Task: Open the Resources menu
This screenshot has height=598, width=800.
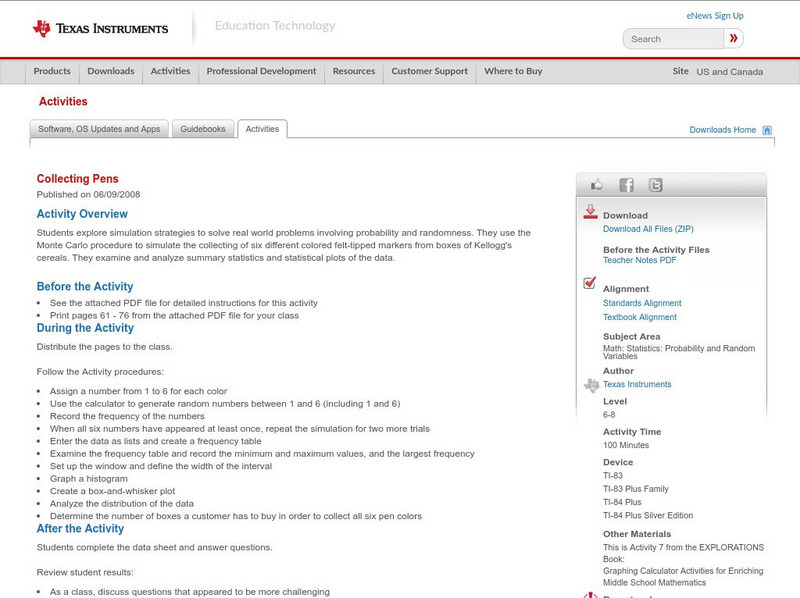Action: (354, 71)
